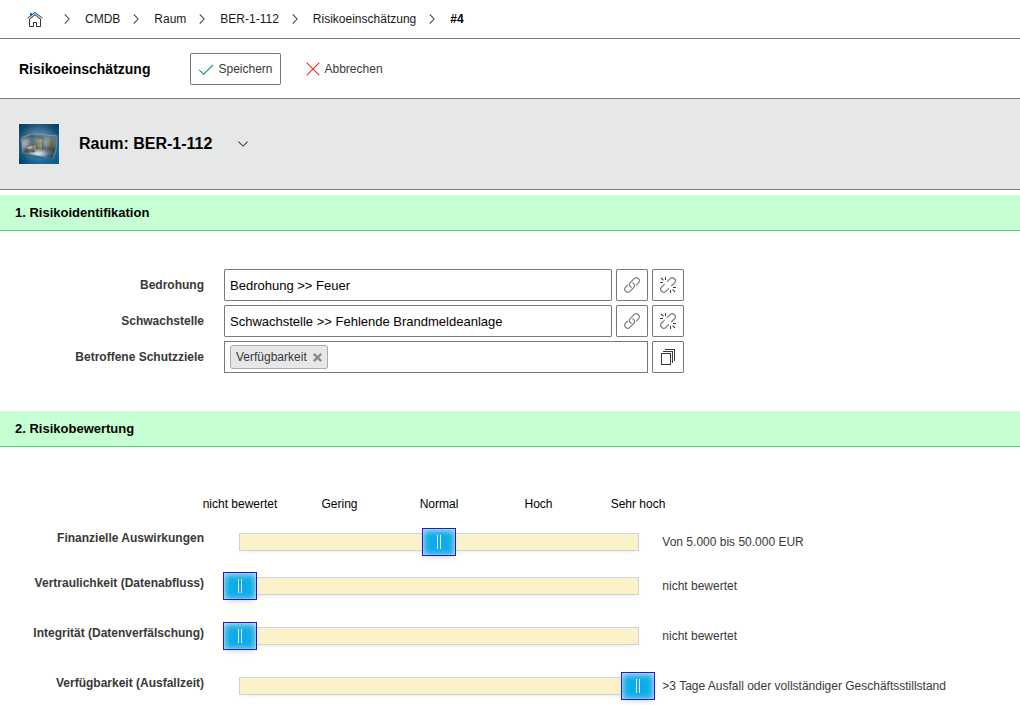Click the Verfügbarkeit (Ausfallzeit) slider handle

click(x=638, y=686)
